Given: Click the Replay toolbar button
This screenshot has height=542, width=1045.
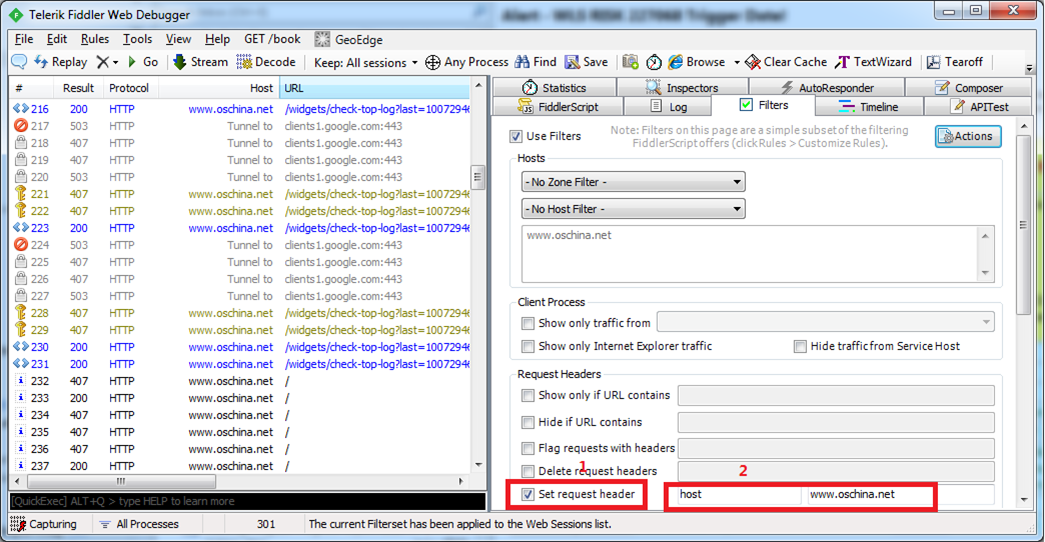Looking at the screenshot, I should 61,62.
